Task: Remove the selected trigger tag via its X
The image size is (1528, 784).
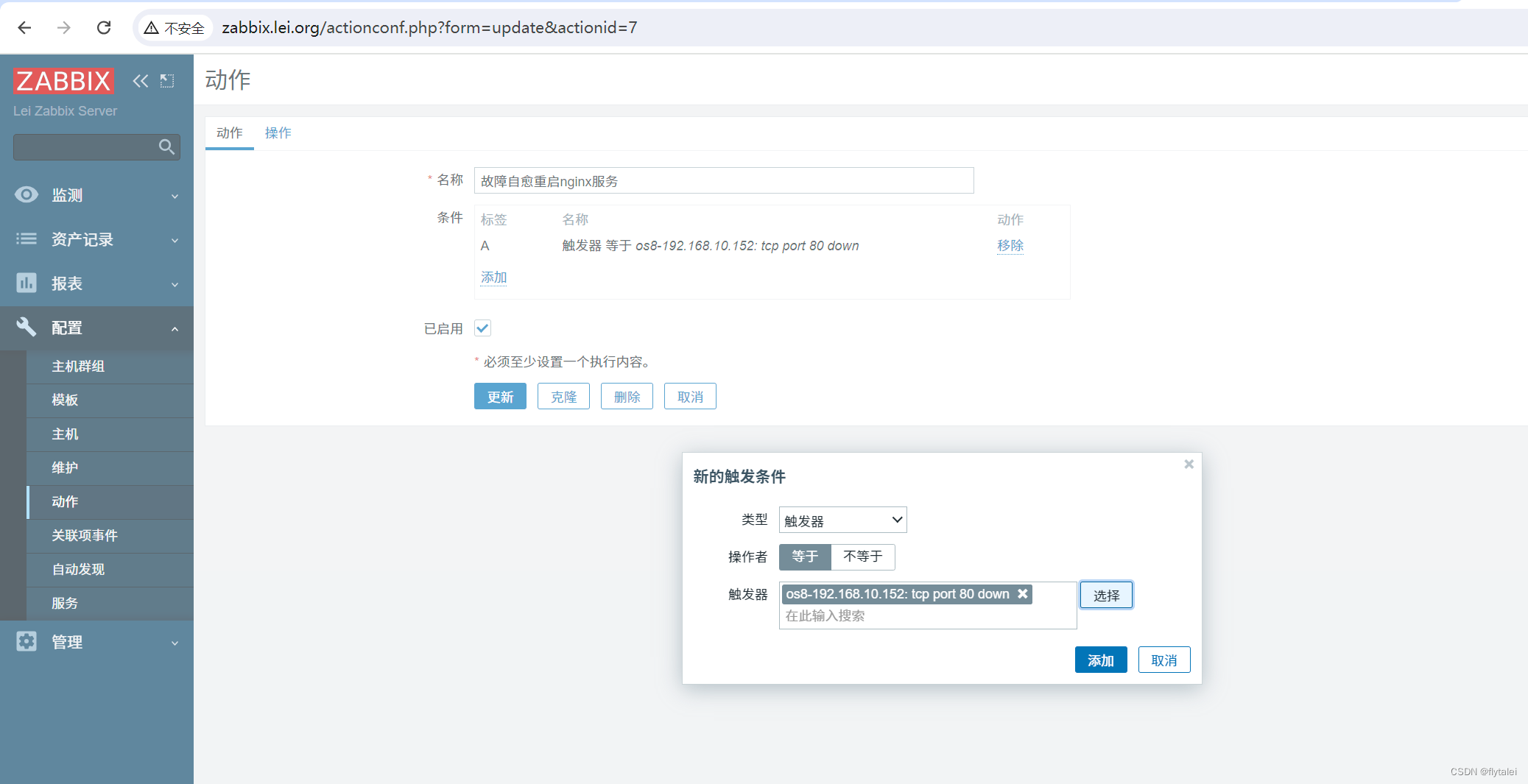Action: pyautogui.click(x=1022, y=593)
